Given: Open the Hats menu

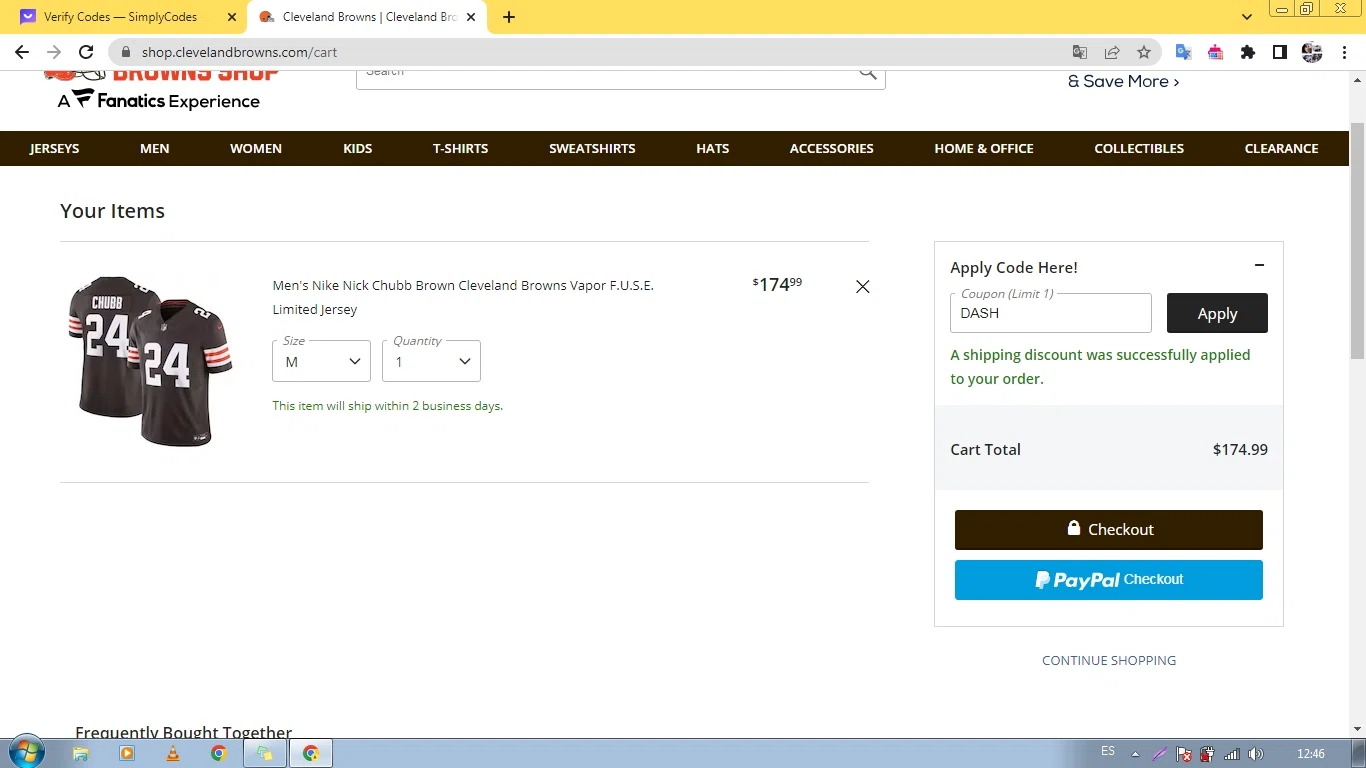Looking at the screenshot, I should 713,148.
